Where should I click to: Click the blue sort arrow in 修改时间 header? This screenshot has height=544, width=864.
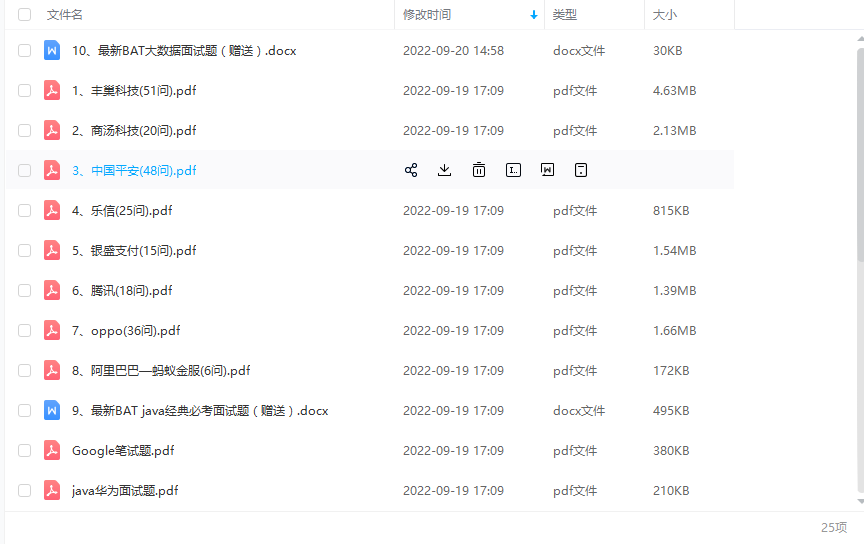tap(533, 15)
